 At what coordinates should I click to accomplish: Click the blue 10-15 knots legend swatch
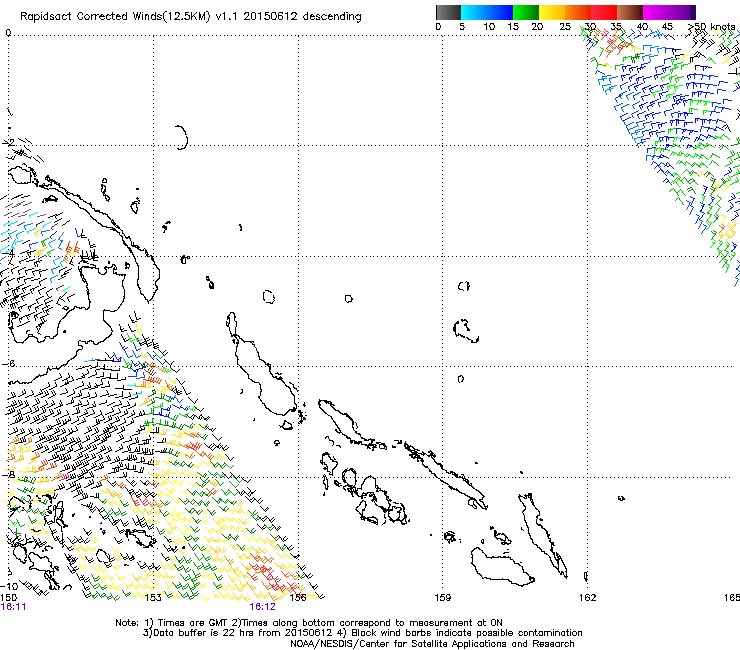(500, 12)
